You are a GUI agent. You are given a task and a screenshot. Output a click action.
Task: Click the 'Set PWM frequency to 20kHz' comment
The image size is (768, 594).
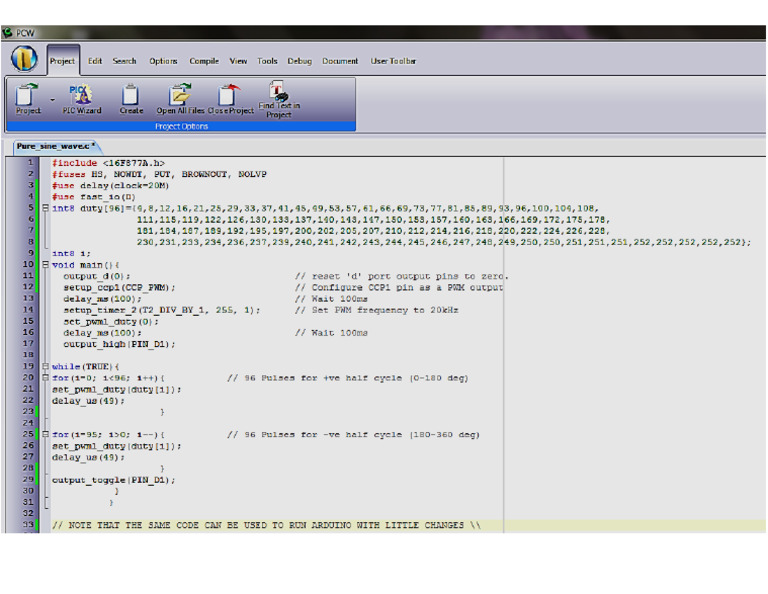(x=377, y=310)
